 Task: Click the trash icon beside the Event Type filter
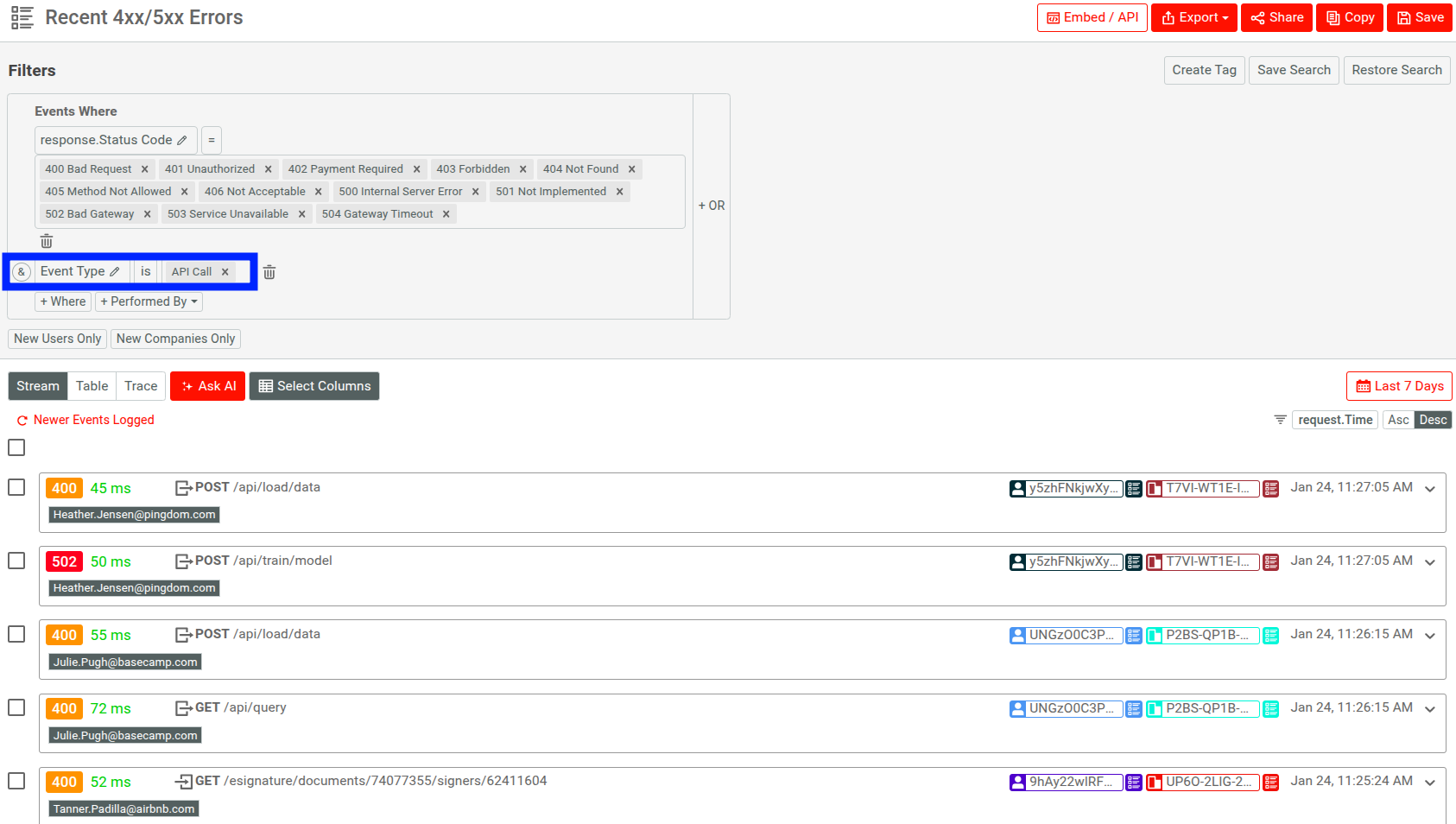click(269, 271)
